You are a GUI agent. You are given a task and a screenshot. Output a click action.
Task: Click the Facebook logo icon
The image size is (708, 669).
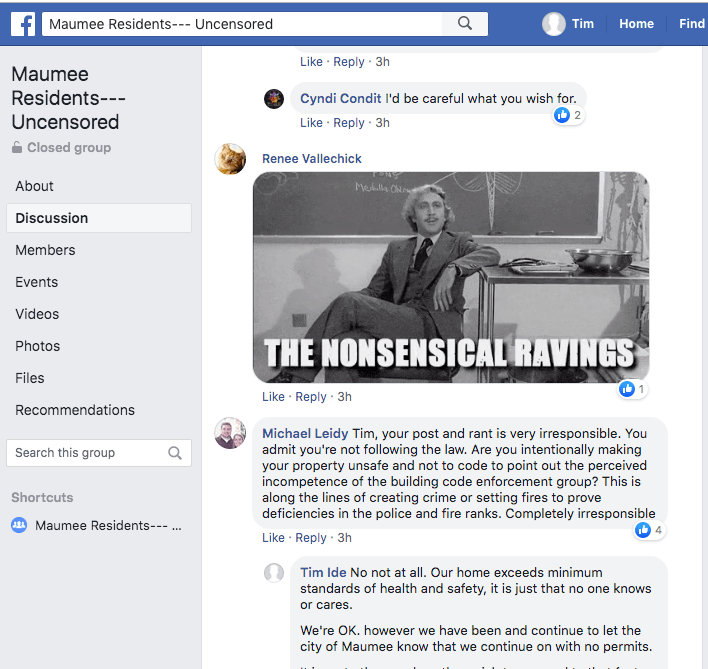click(23, 23)
